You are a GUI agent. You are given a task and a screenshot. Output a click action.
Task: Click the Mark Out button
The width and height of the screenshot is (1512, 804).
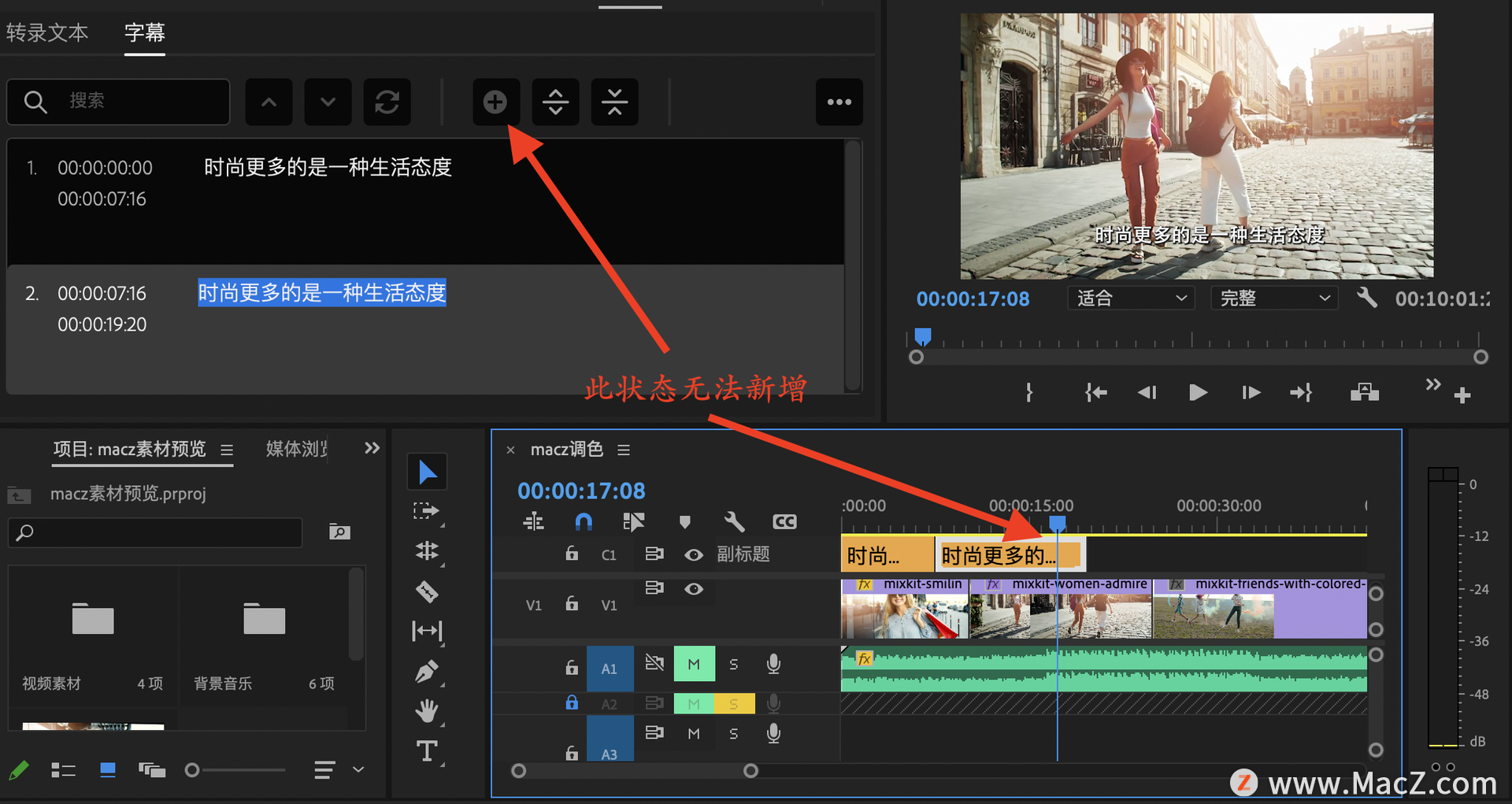(1029, 392)
